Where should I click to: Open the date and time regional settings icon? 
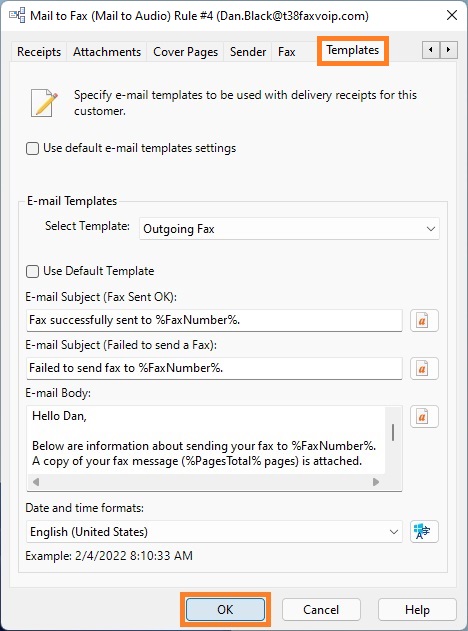(x=424, y=532)
